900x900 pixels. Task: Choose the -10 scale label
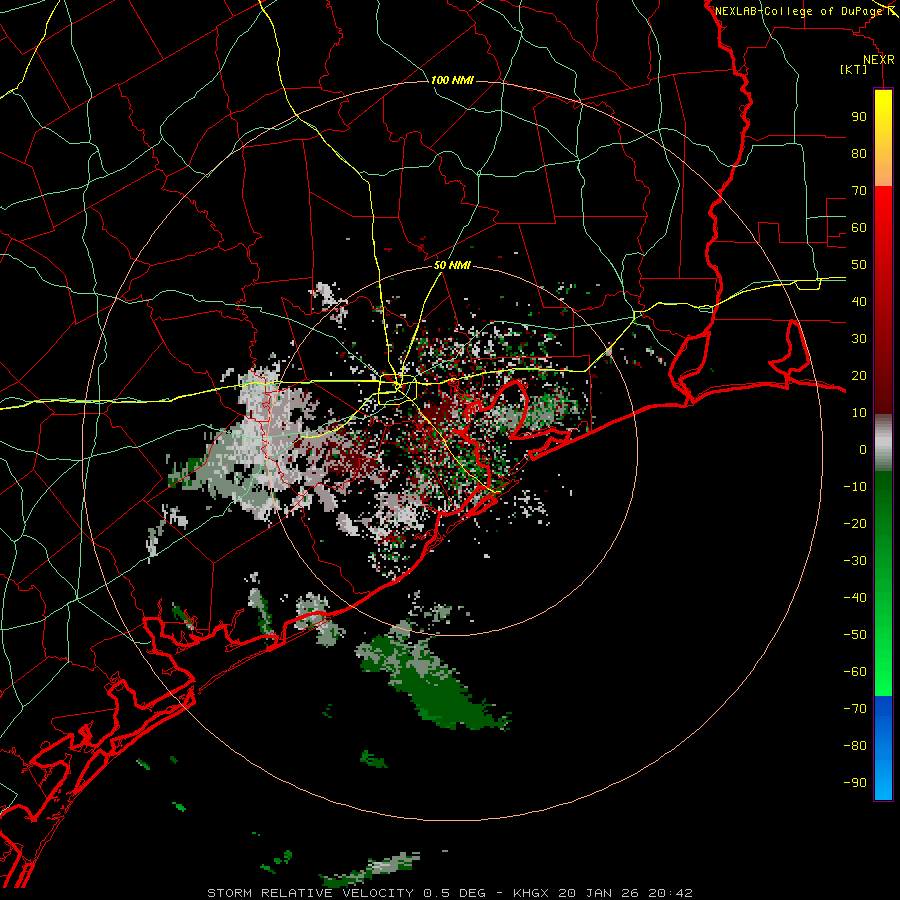(855, 487)
